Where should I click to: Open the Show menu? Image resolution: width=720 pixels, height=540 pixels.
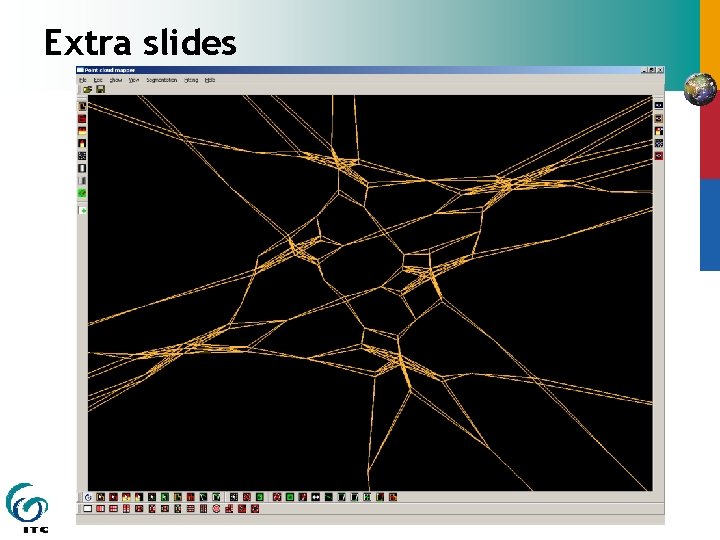116,80
